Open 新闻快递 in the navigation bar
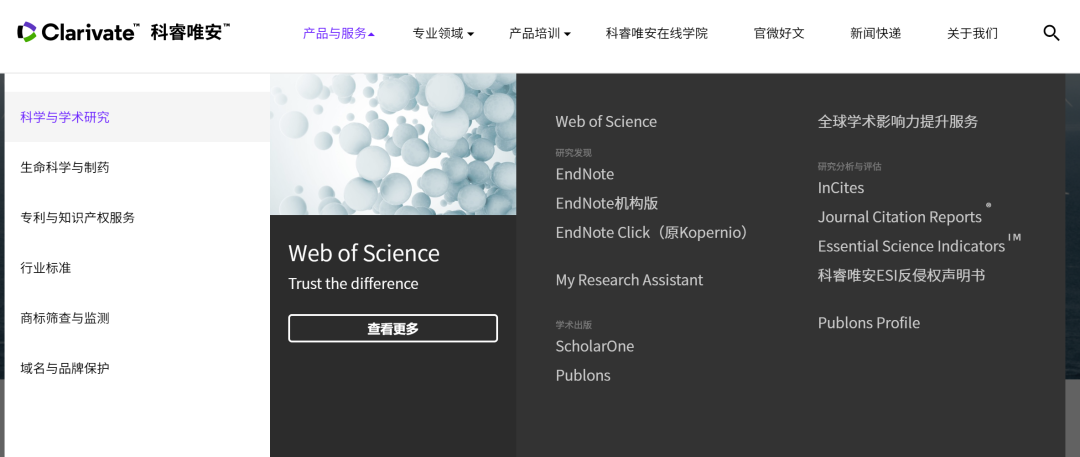1080x457 pixels. [875, 33]
